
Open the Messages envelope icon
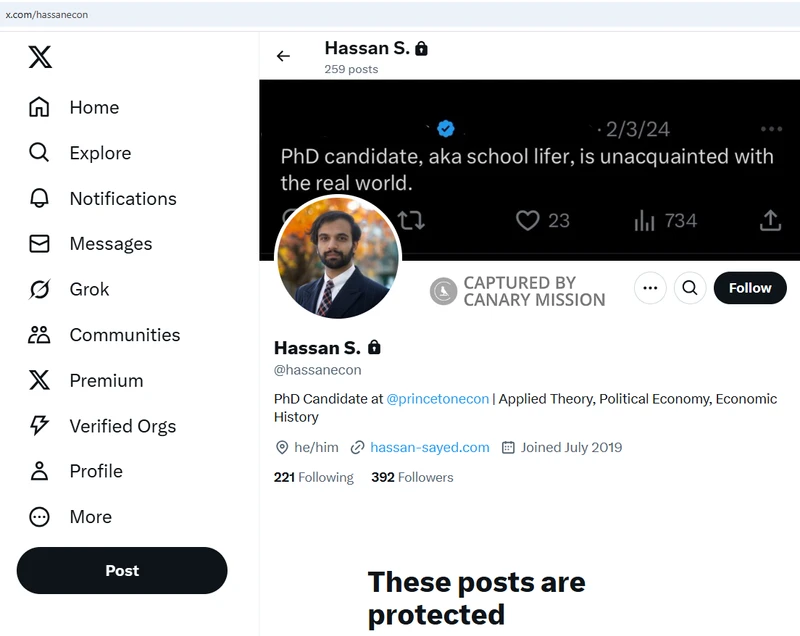(x=39, y=244)
